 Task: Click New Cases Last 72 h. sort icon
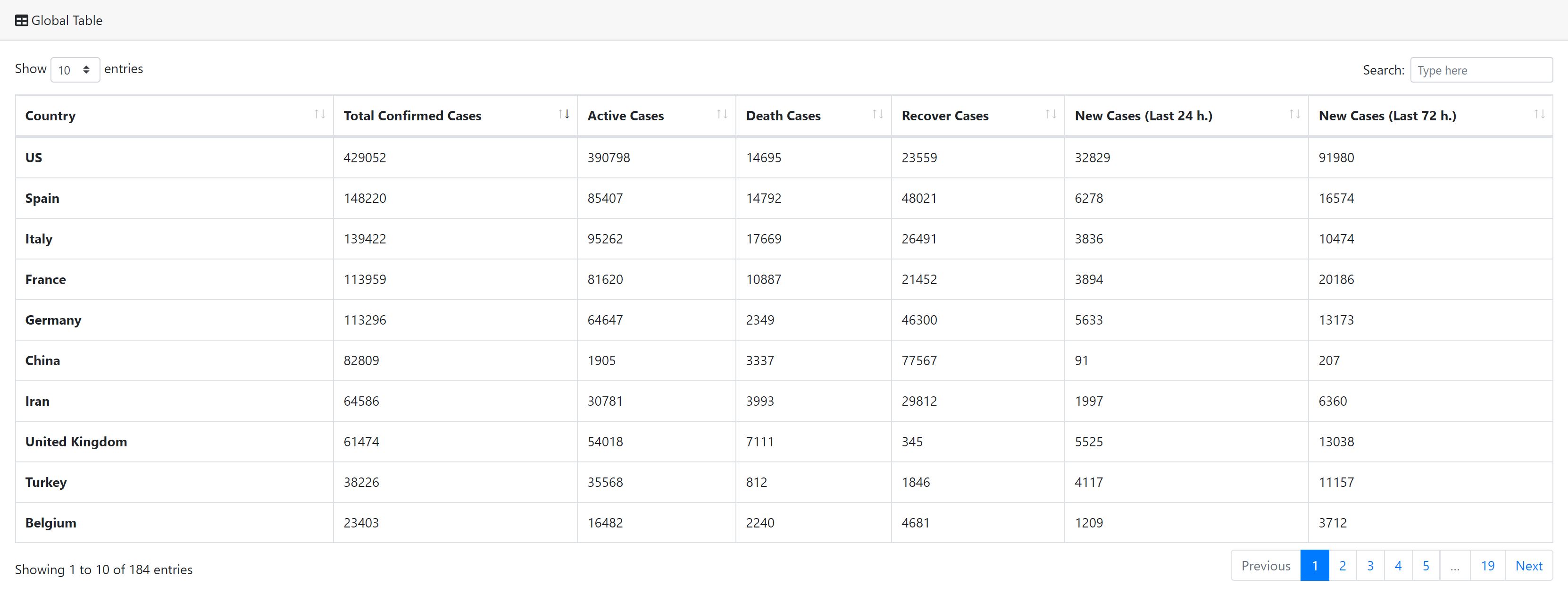[x=1539, y=115]
